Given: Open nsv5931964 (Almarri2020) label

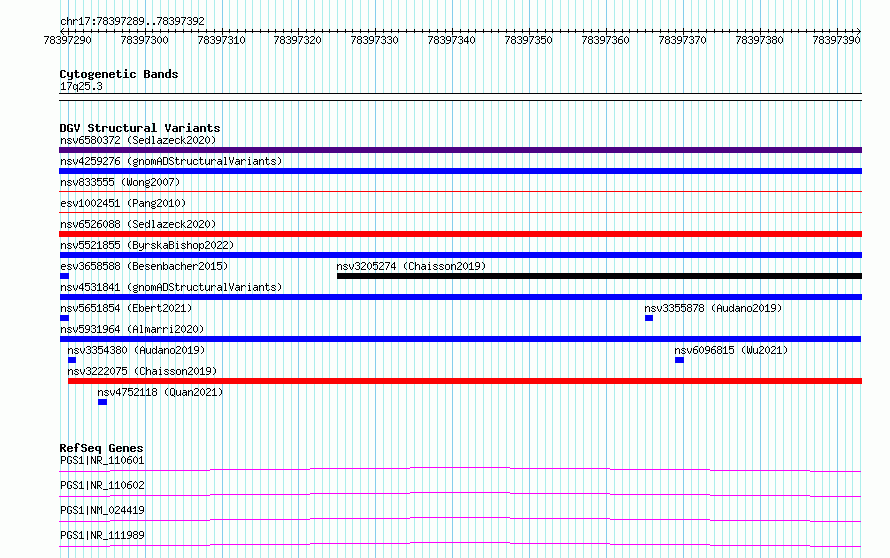Looking at the screenshot, I should coord(132,329).
